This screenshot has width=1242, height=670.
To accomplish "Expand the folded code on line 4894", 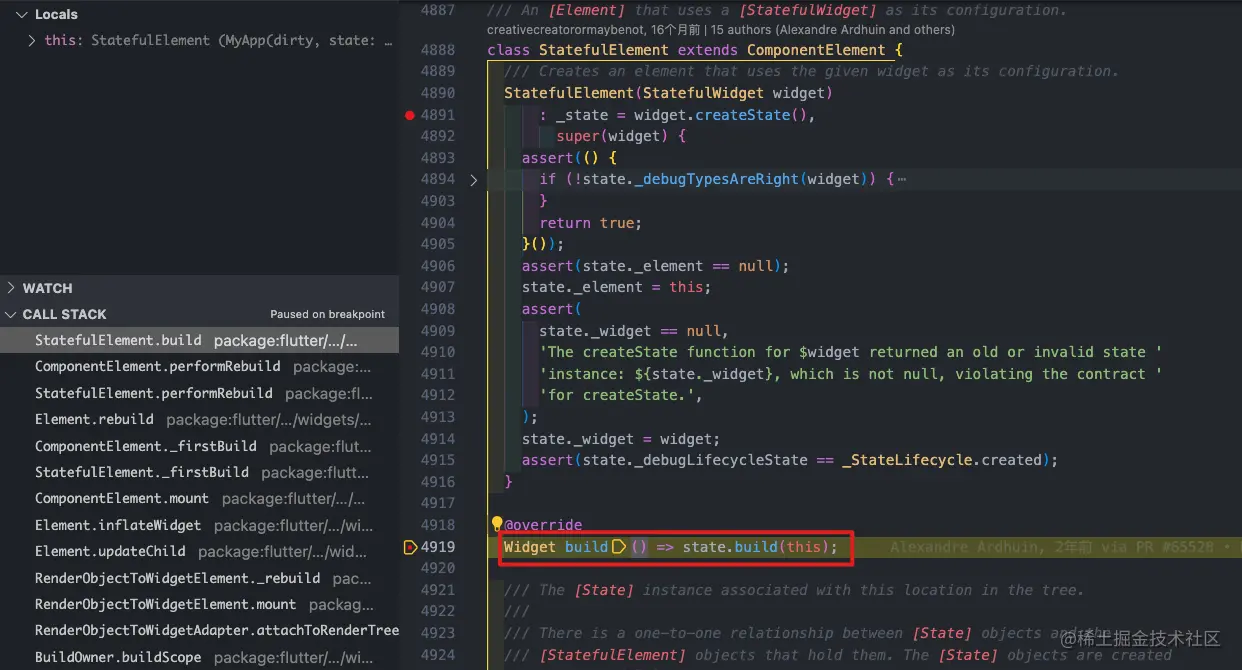I will point(474,180).
